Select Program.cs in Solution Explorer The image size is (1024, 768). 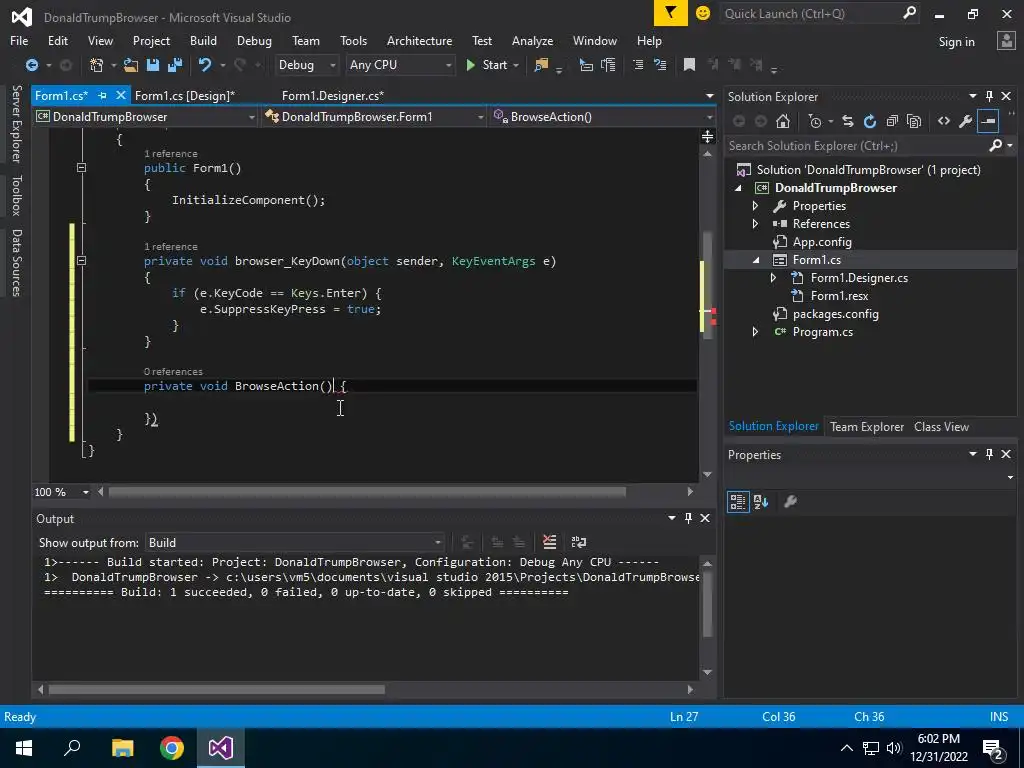pyautogui.click(x=822, y=332)
